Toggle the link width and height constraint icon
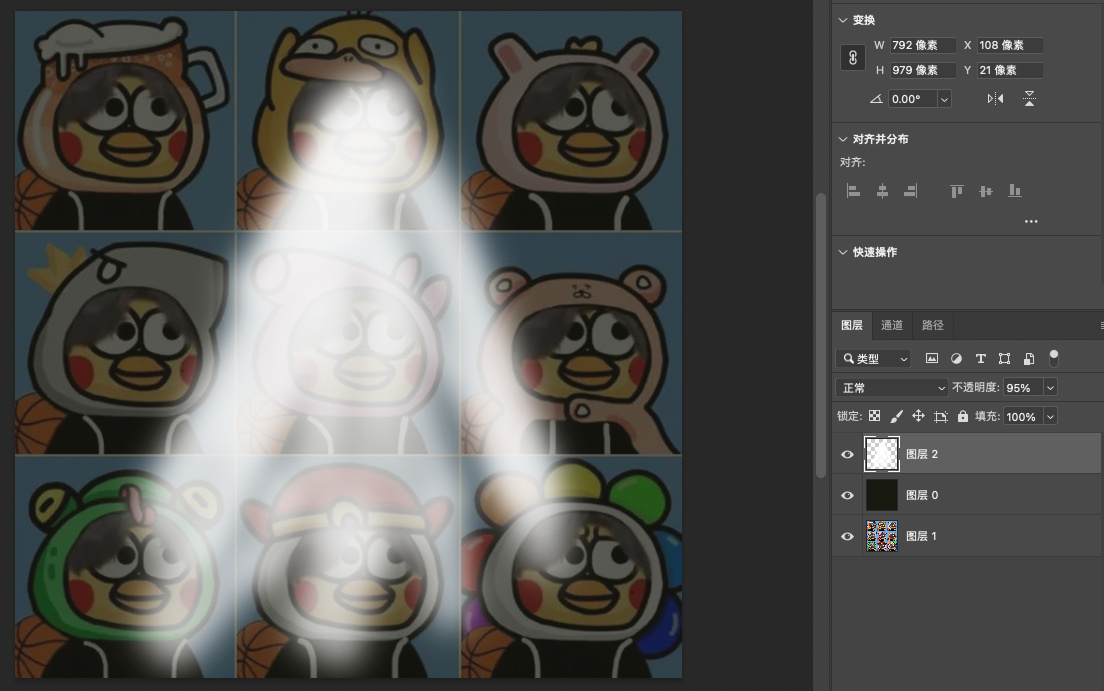The image size is (1104, 691). pos(853,58)
